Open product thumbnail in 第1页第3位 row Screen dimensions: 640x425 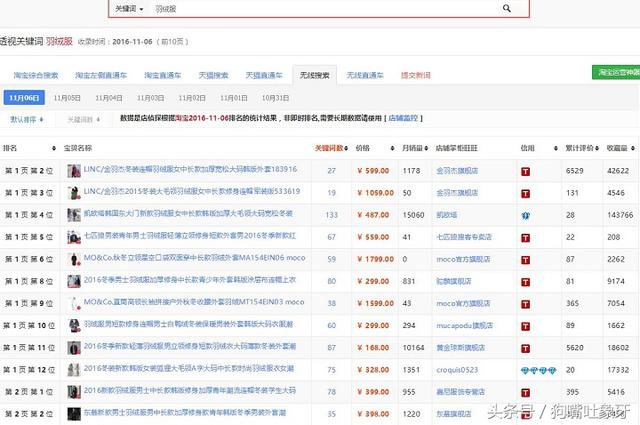click(x=74, y=193)
